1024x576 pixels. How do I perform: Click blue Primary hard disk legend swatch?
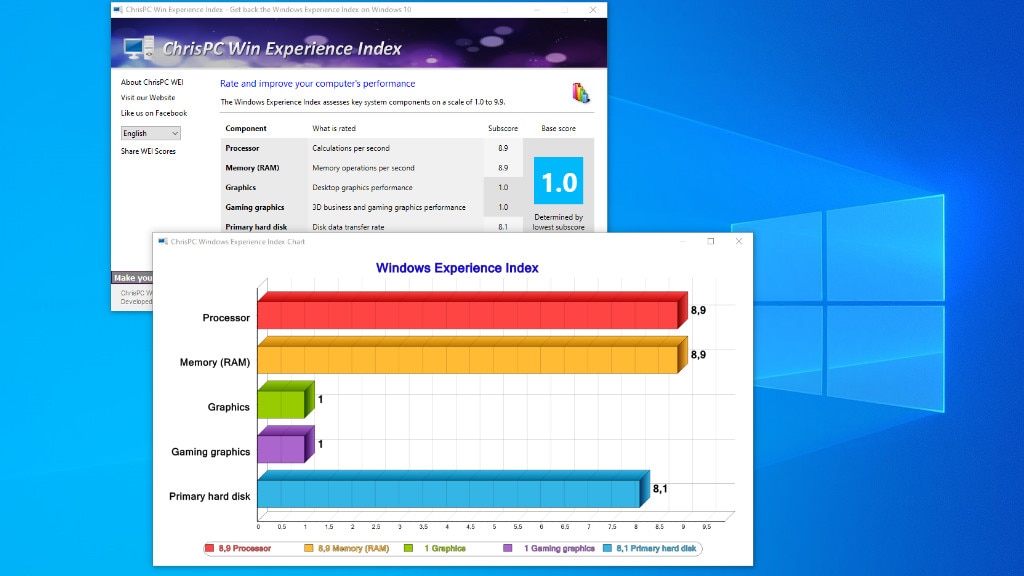(x=607, y=549)
